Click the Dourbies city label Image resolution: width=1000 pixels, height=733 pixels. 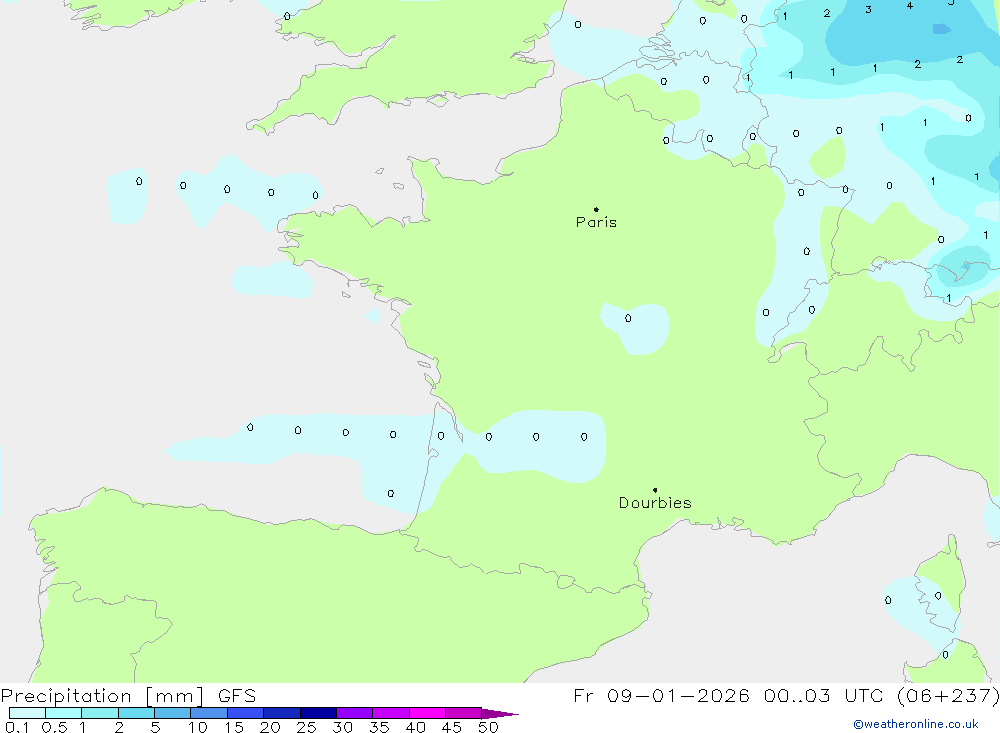coord(655,503)
